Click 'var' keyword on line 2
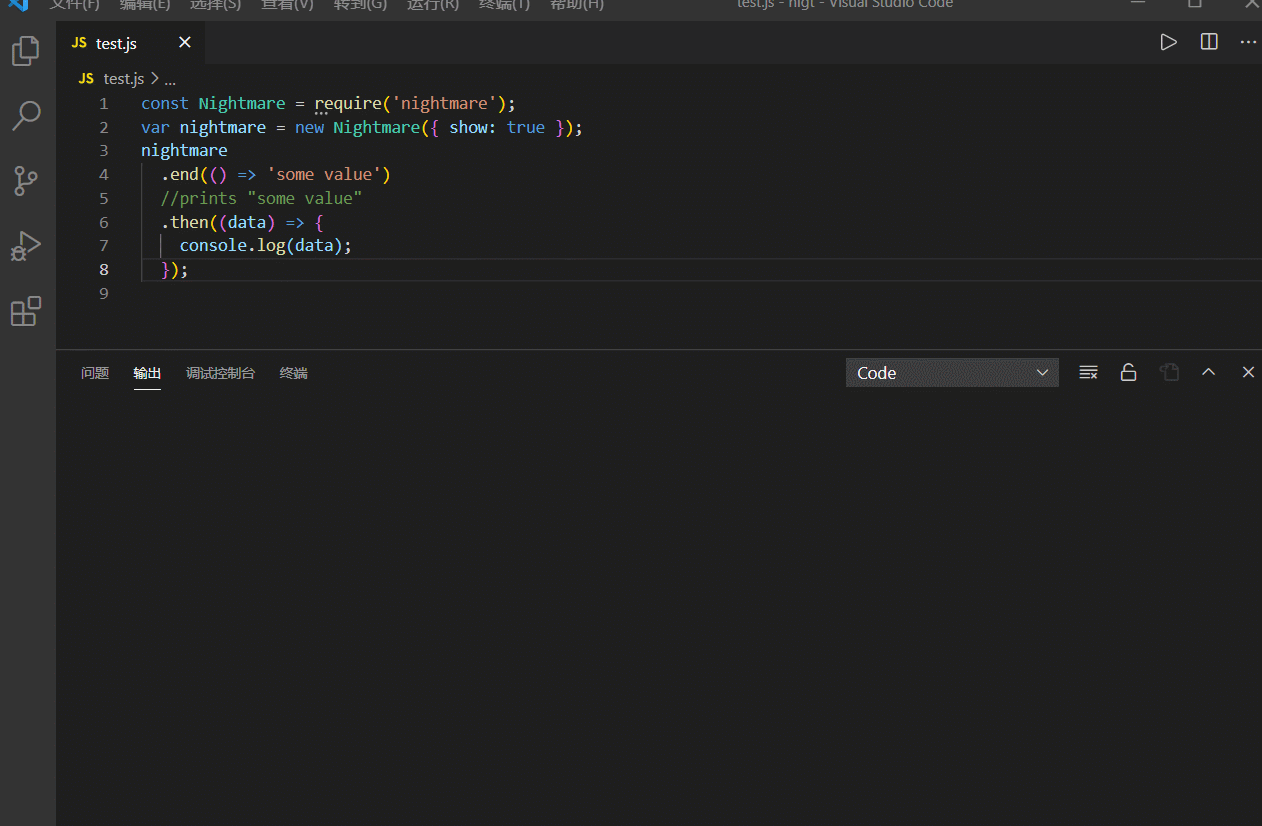Image resolution: width=1262 pixels, height=826 pixels. (155, 127)
